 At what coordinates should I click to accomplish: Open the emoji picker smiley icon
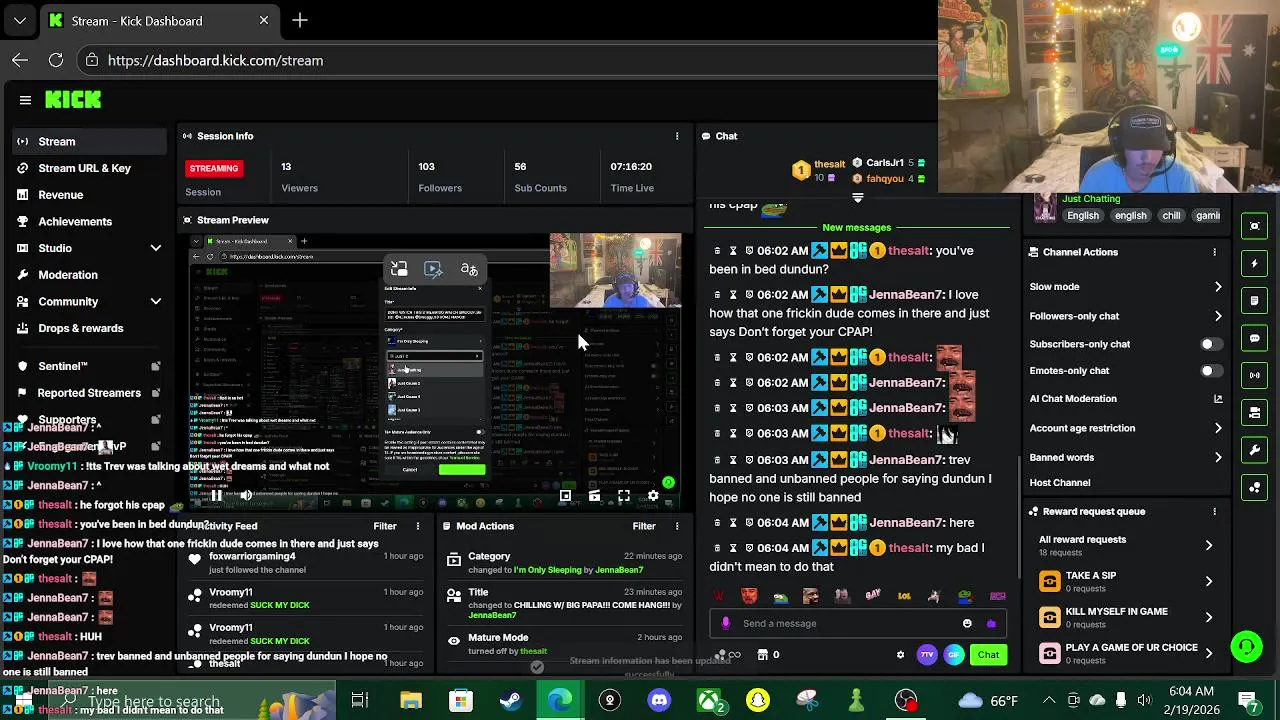tap(967, 623)
